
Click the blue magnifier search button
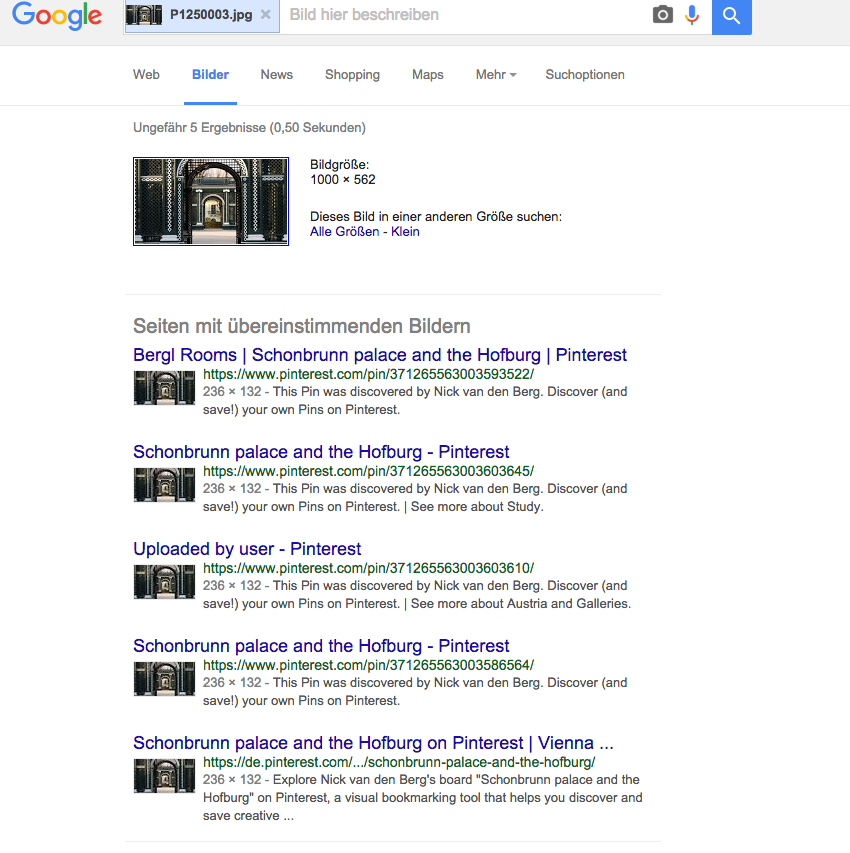(731, 16)
